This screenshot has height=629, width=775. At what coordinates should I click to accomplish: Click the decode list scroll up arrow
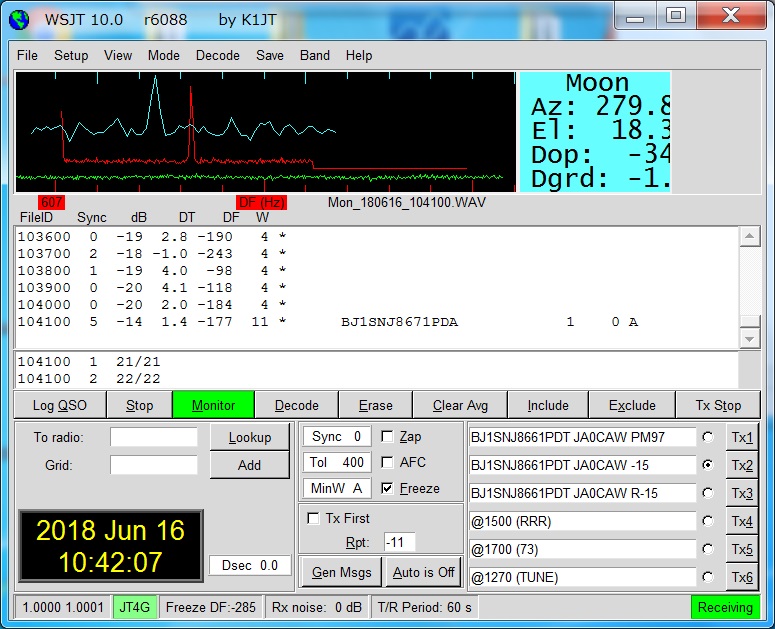coord(750,237)
